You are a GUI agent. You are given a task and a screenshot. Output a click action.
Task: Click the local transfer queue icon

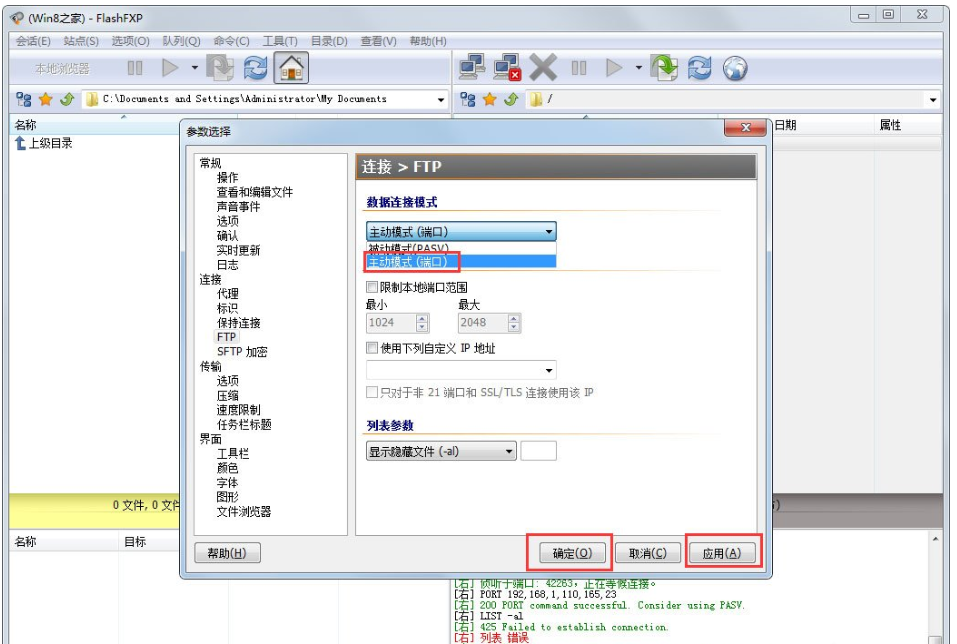(220, 68)
